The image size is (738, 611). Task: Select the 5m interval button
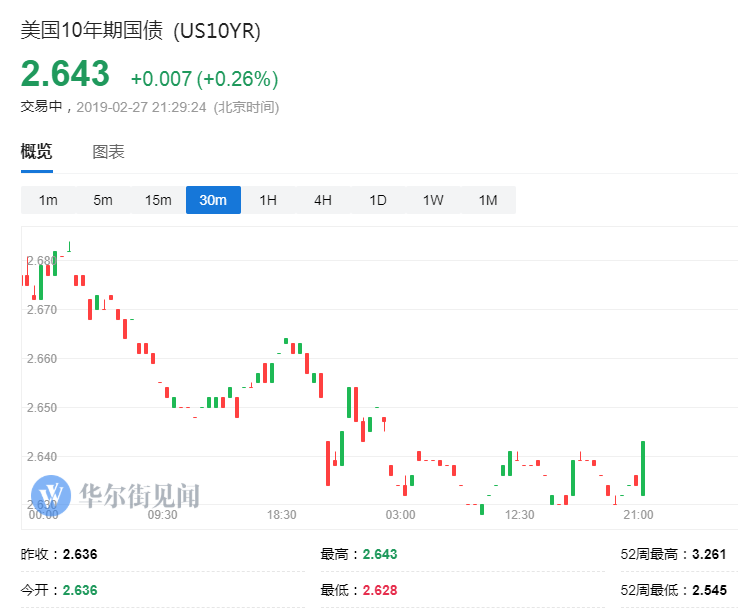point(103,200)
